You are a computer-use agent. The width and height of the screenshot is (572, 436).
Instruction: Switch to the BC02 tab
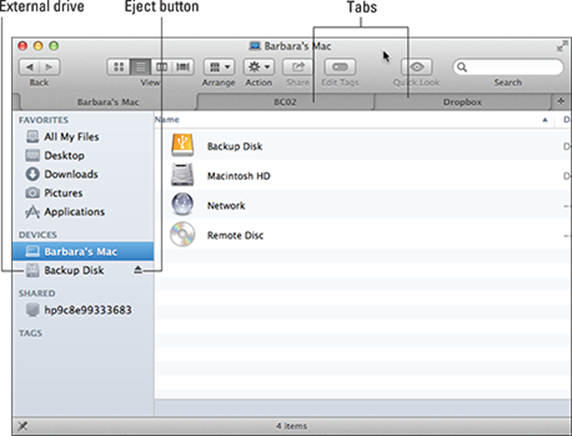pyautogui.click(x=285, y=102)
